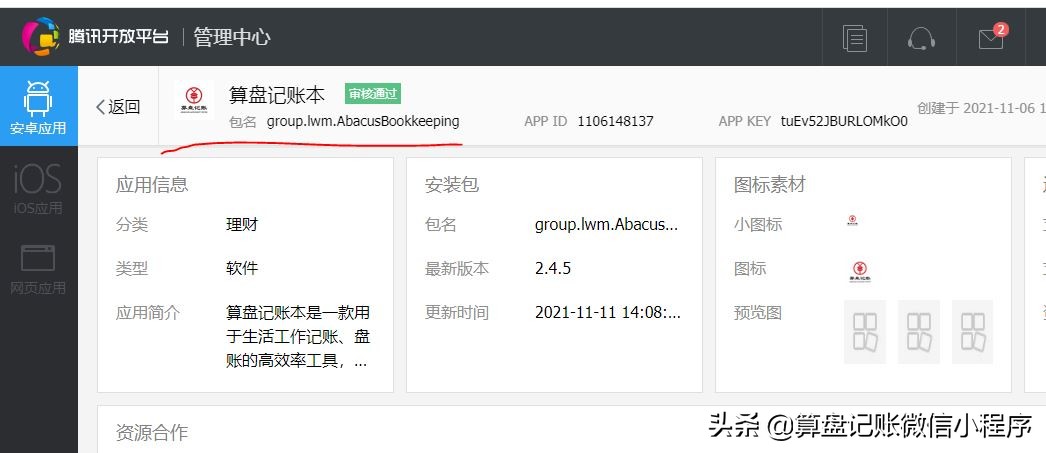Open the 资源合作 section heading

[152, 432]
